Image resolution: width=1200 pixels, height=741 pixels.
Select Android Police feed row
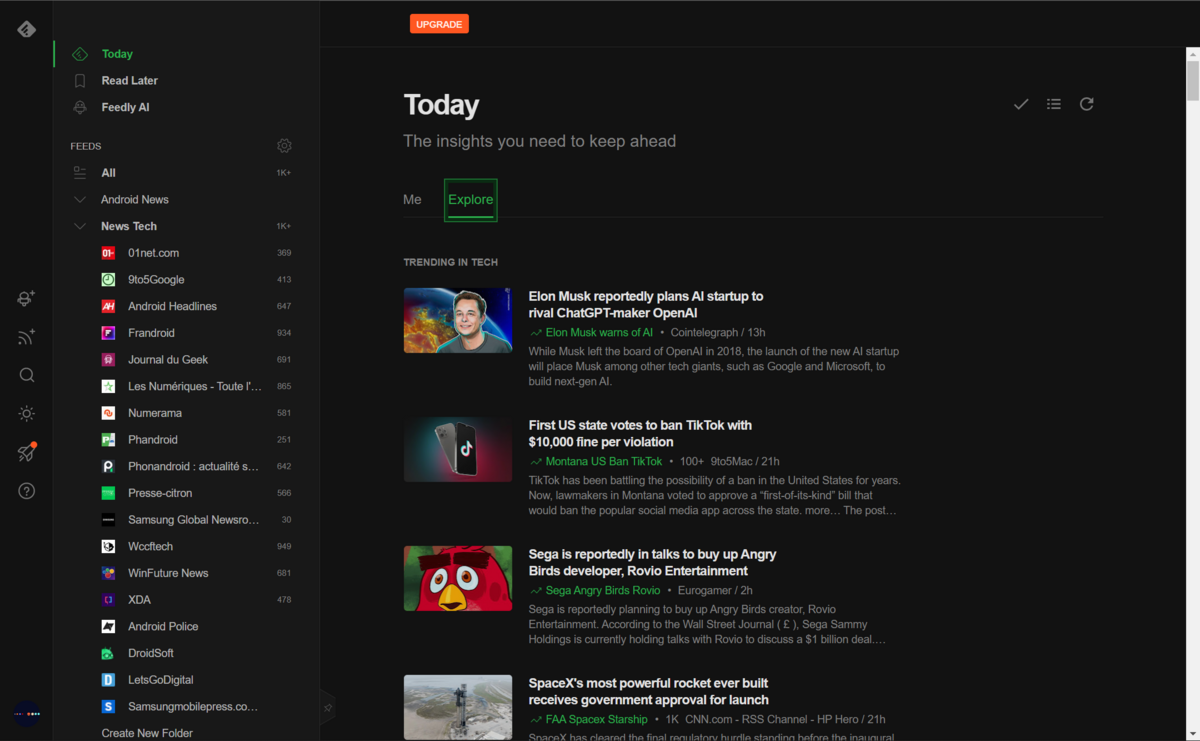186,626
